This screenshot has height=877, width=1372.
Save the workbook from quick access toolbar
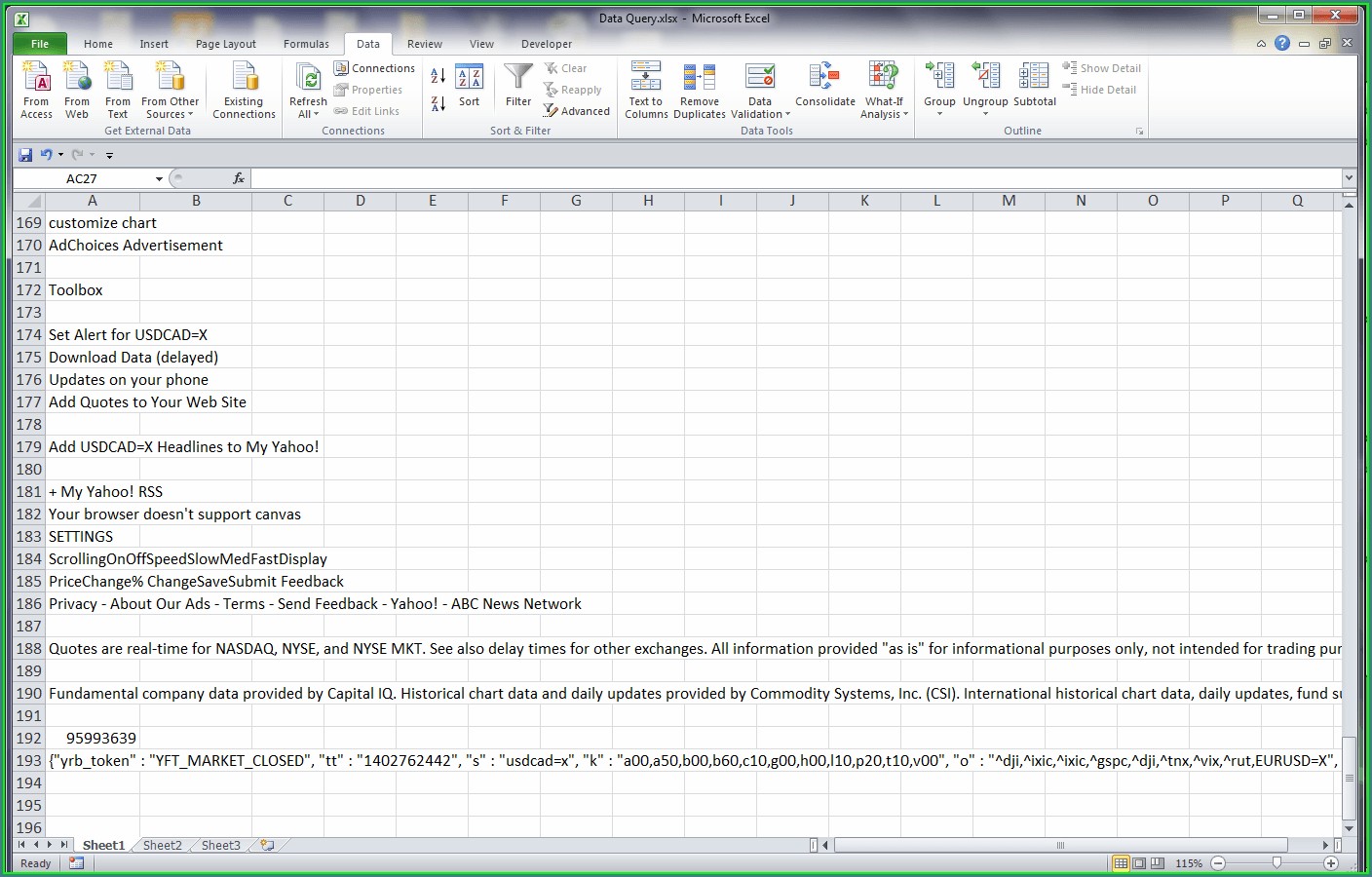point(25,155)
